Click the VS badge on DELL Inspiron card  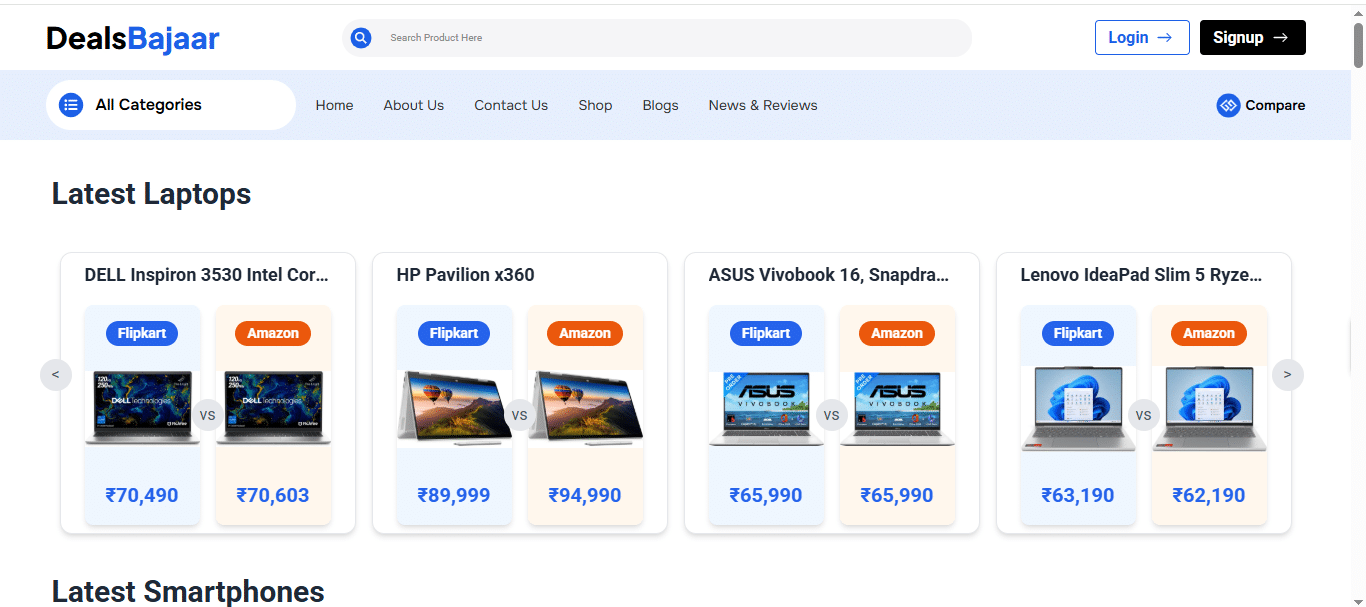point(208,415)
